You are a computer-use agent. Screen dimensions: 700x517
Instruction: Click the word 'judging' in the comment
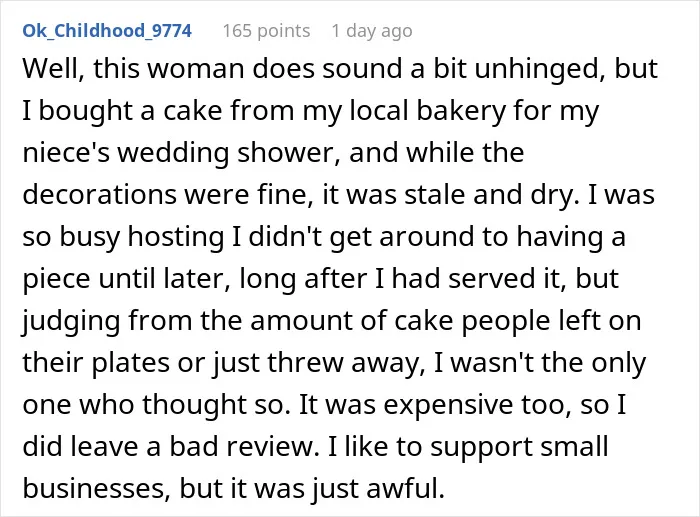71,321
